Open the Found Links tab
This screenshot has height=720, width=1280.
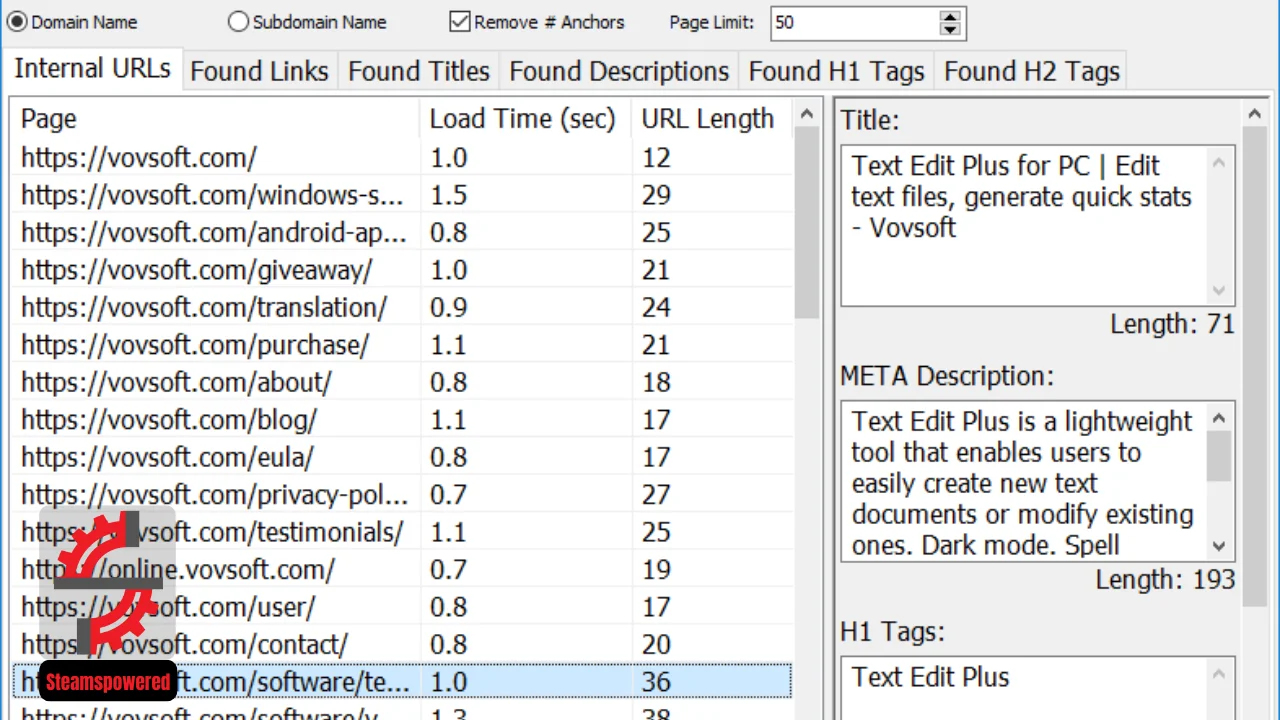(x=260, y=72)
